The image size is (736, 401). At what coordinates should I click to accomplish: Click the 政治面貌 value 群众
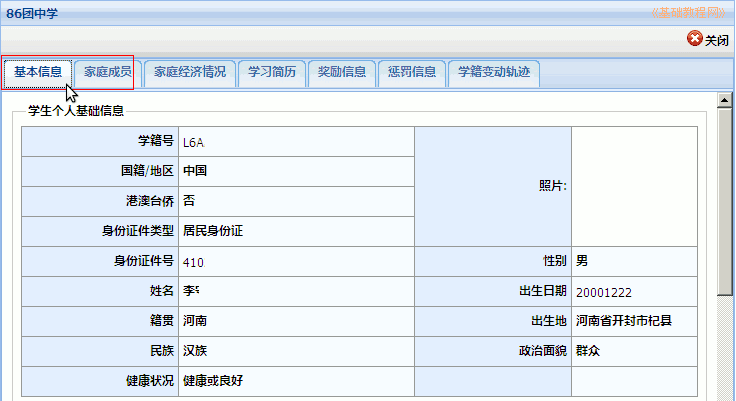tap(588, 351)
